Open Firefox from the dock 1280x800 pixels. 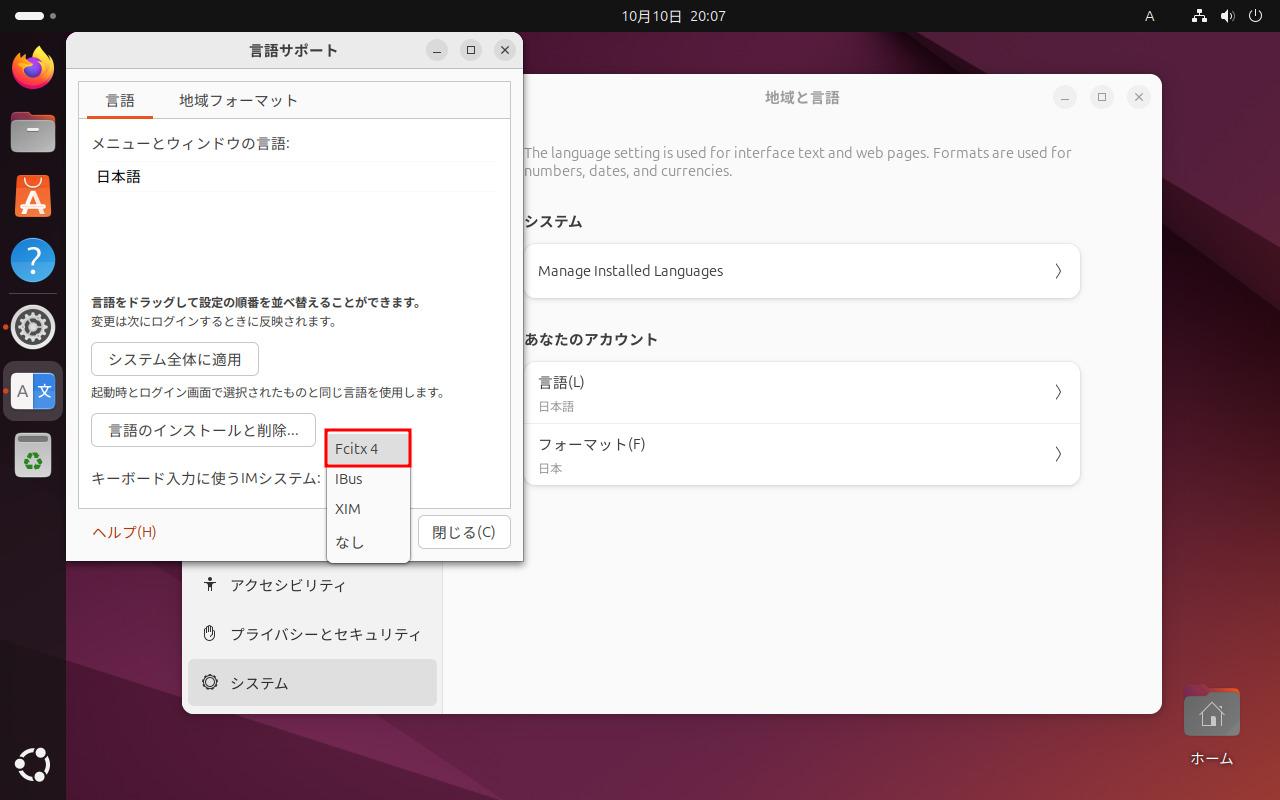pos(32,68)
